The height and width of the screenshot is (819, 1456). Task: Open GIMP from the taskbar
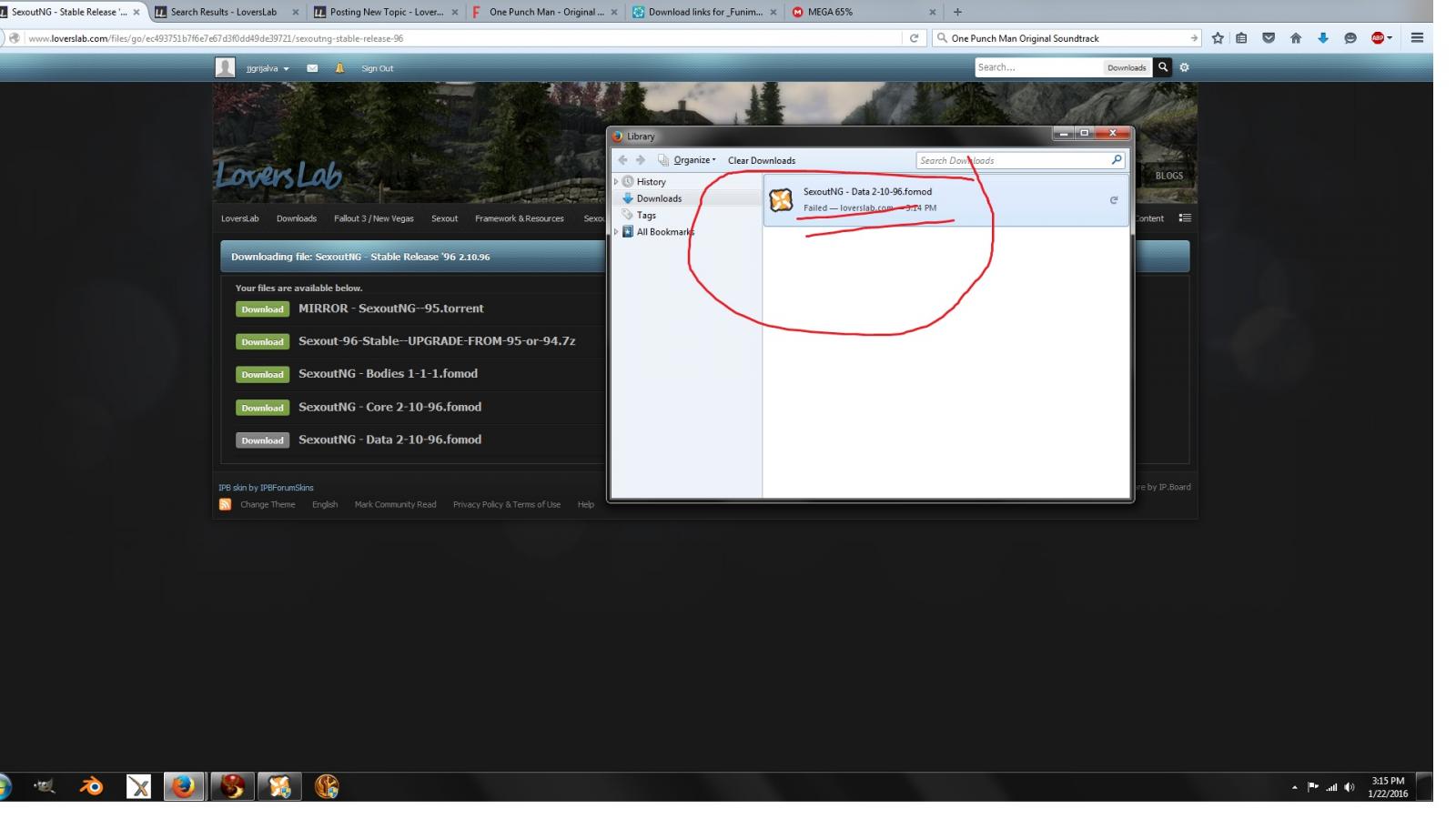[x=45, y=786]
